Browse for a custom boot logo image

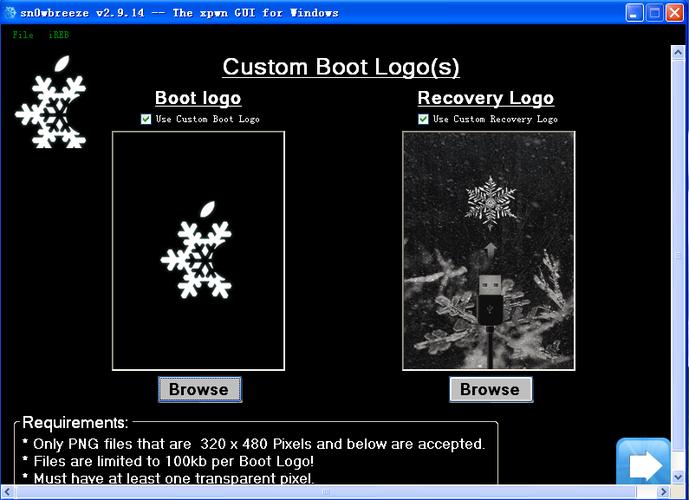coord(199,389)
